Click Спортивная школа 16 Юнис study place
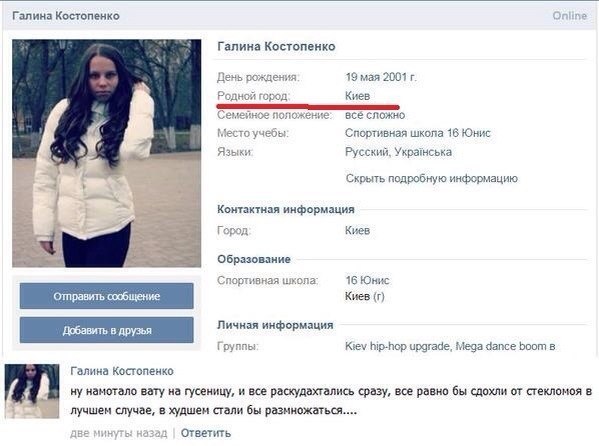The image size is (599, 446). [x=418, y=133]
